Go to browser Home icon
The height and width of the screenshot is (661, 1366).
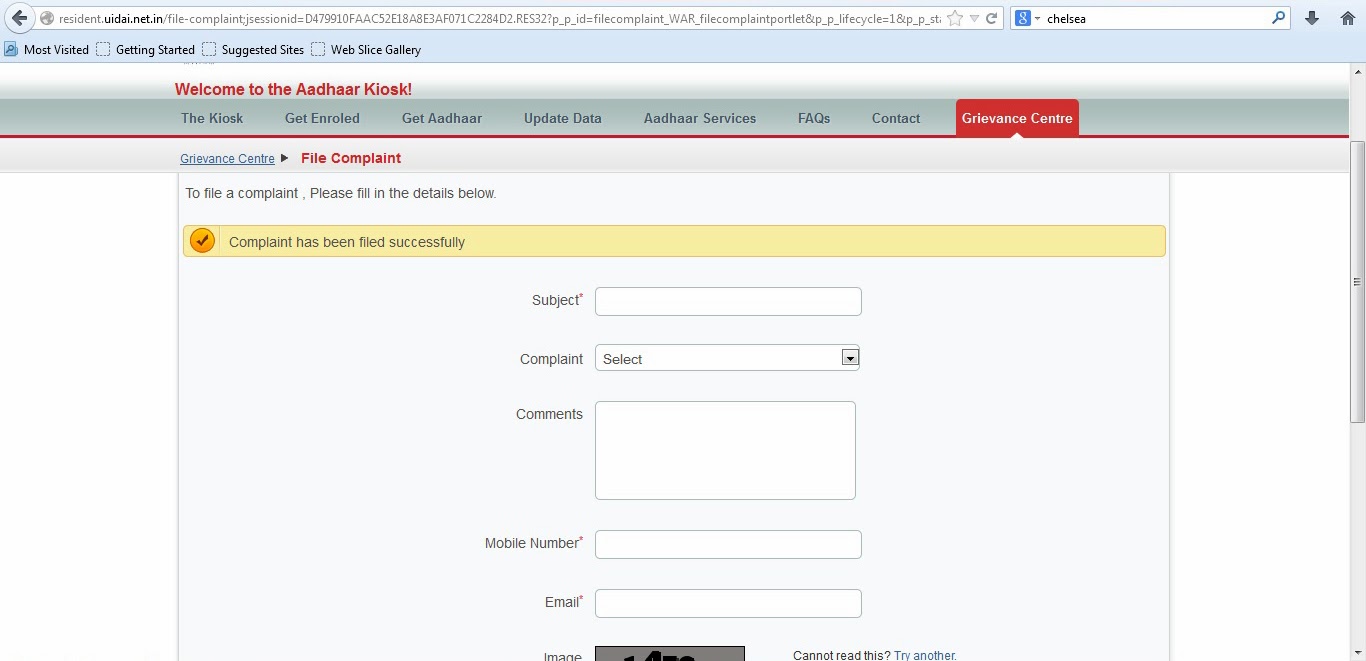[1347, 18]
